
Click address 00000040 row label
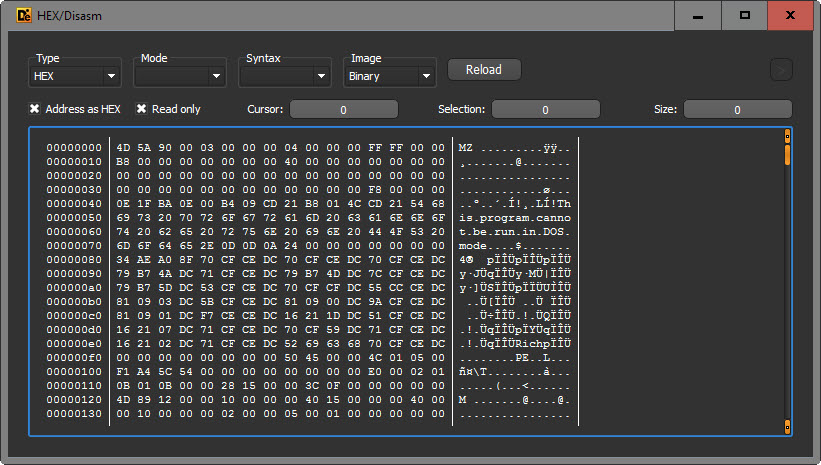(74, 204)
